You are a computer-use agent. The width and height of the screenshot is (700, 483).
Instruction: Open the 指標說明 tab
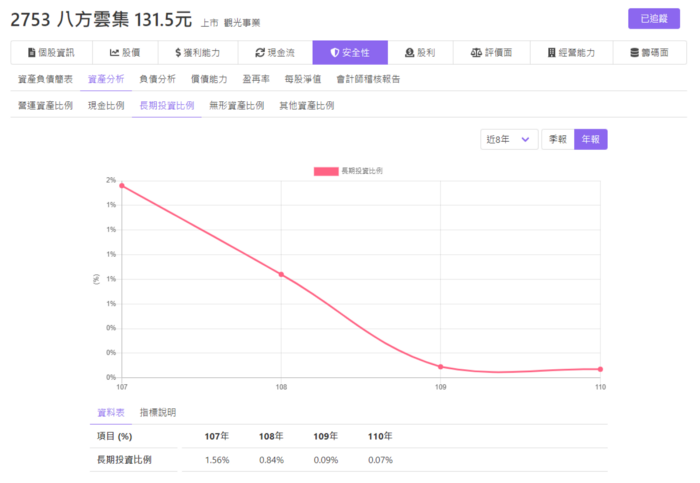click(158, 412)
